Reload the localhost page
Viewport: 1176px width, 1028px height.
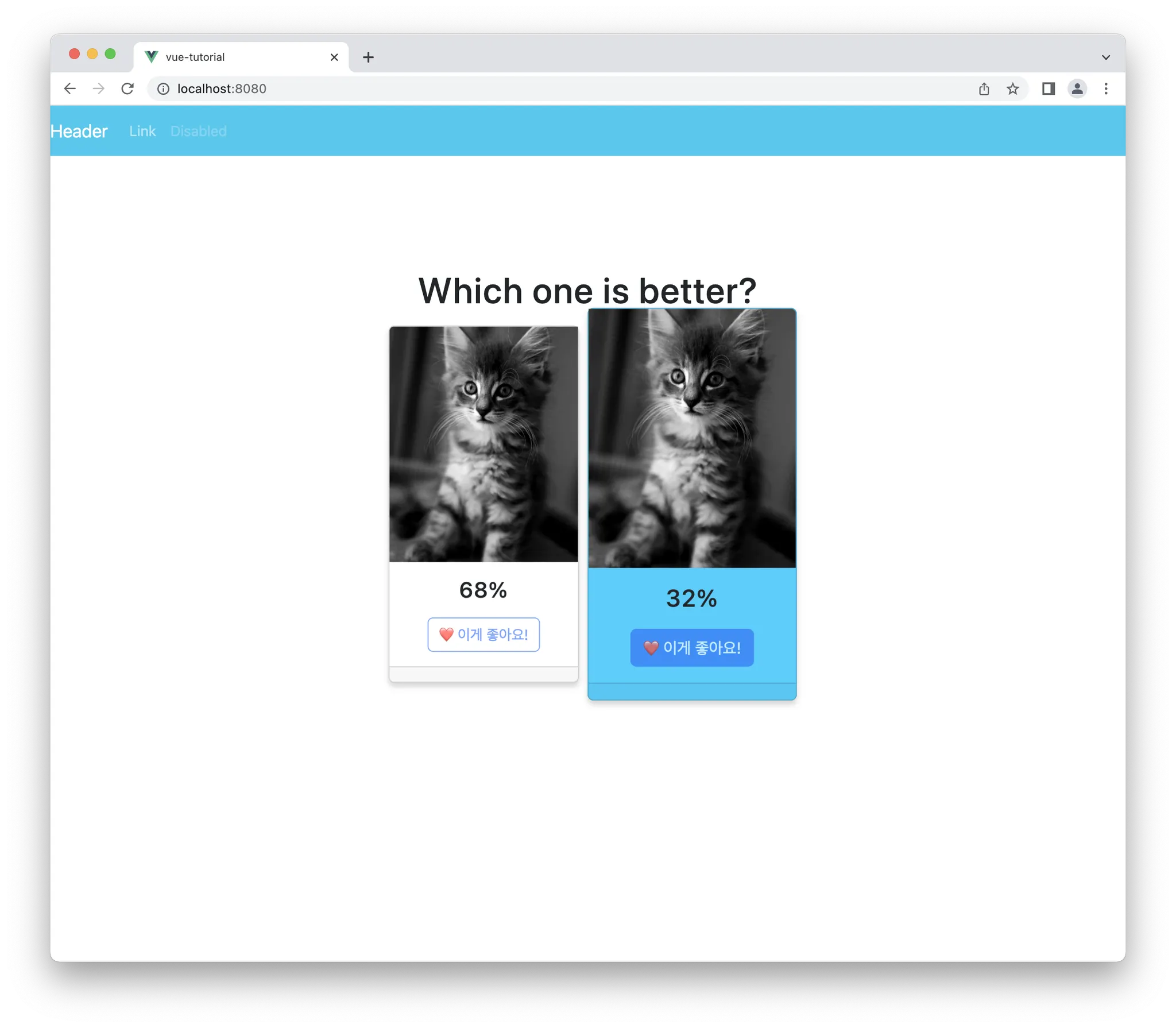127,88
